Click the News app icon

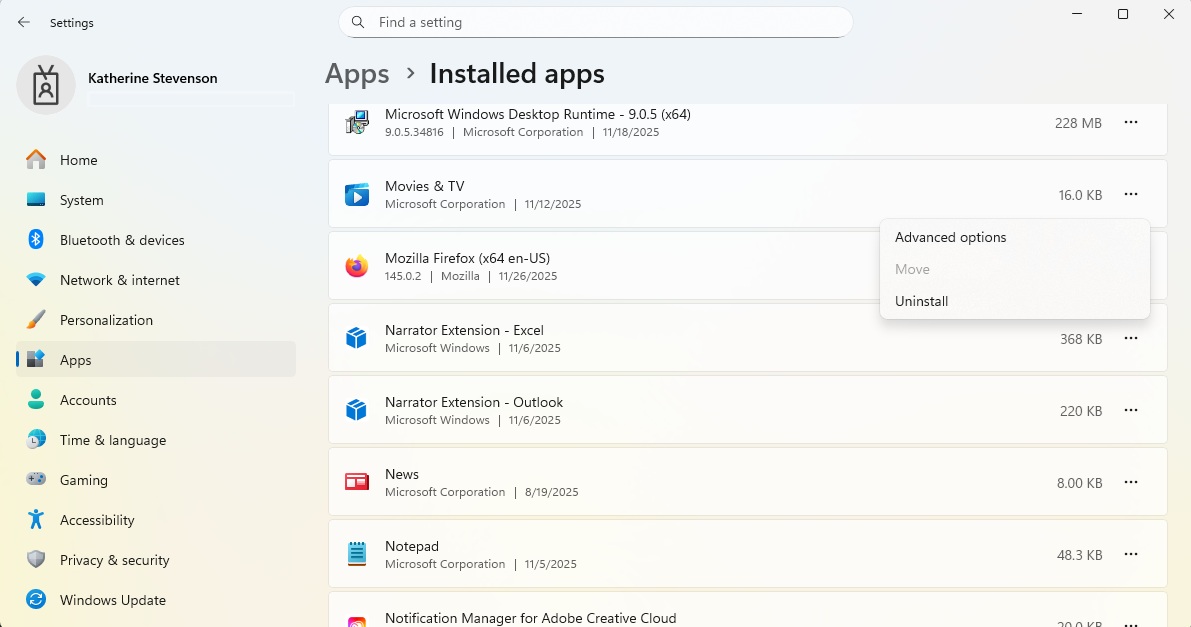pos(357,482)
